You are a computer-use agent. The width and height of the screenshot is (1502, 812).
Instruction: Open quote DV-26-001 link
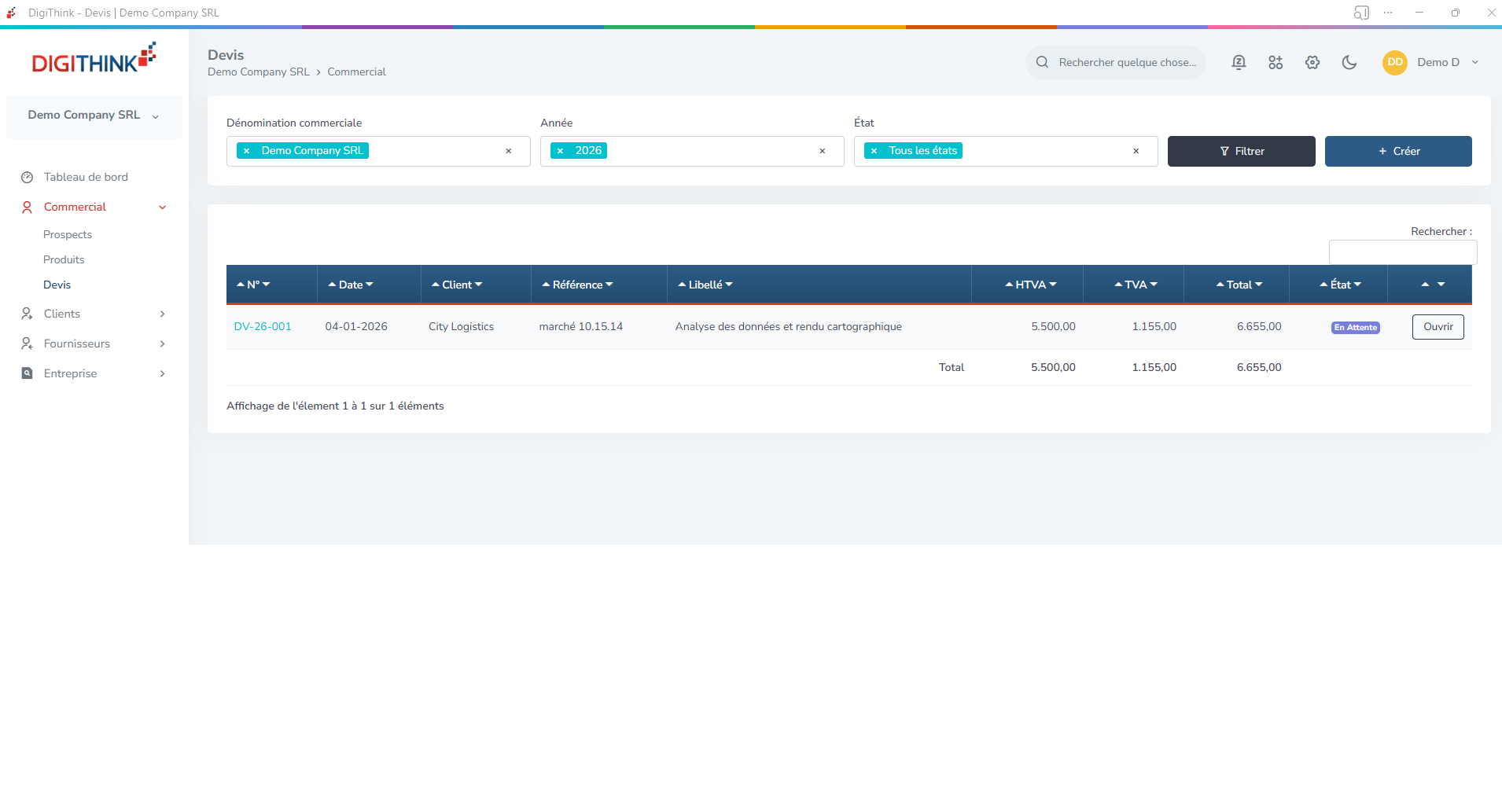(263, 326)
